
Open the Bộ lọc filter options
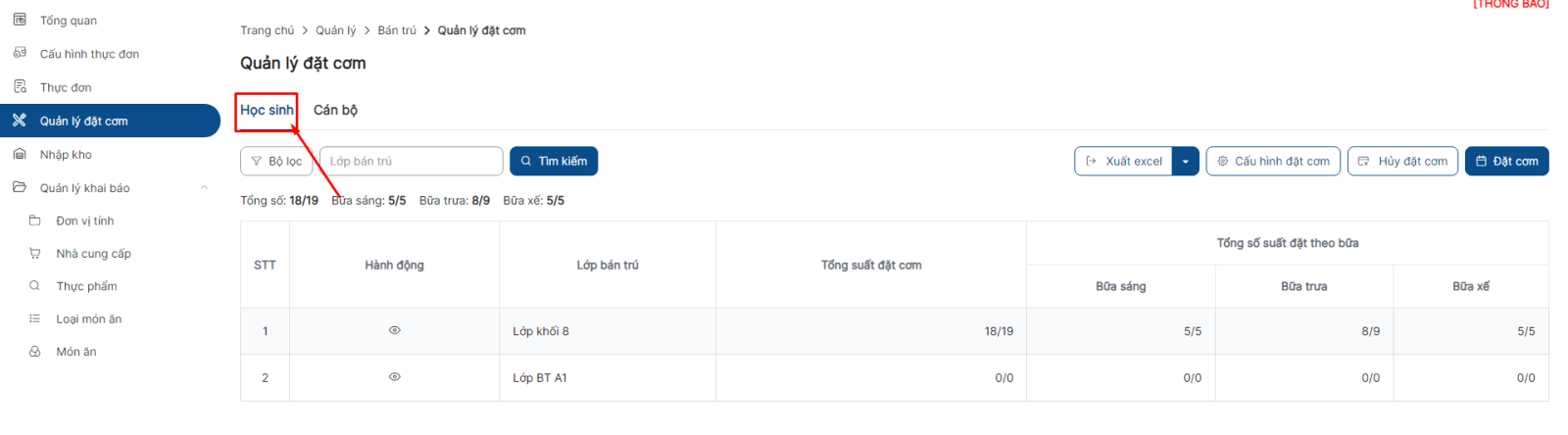(x=276, y=161)
